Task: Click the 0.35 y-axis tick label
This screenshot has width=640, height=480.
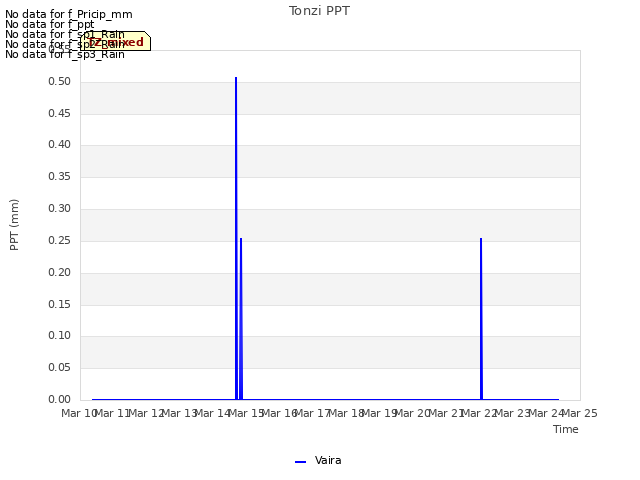Action: (60, 176)
